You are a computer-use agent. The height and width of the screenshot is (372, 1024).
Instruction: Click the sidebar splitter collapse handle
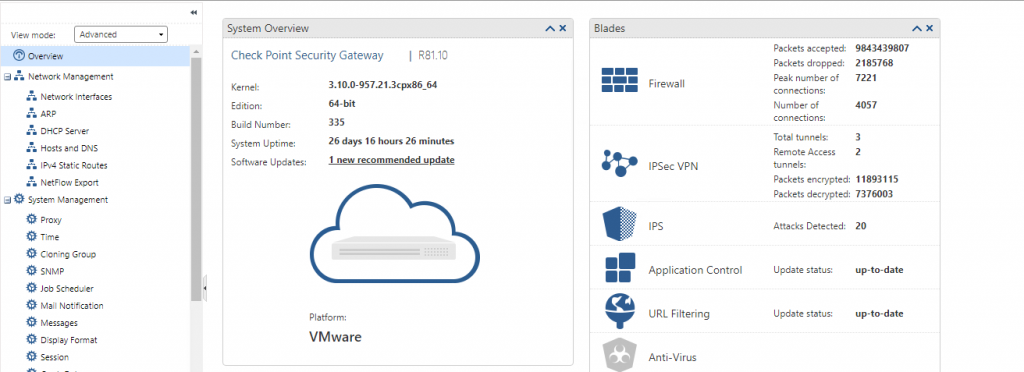pyautogui.click(x=204, y=287)
